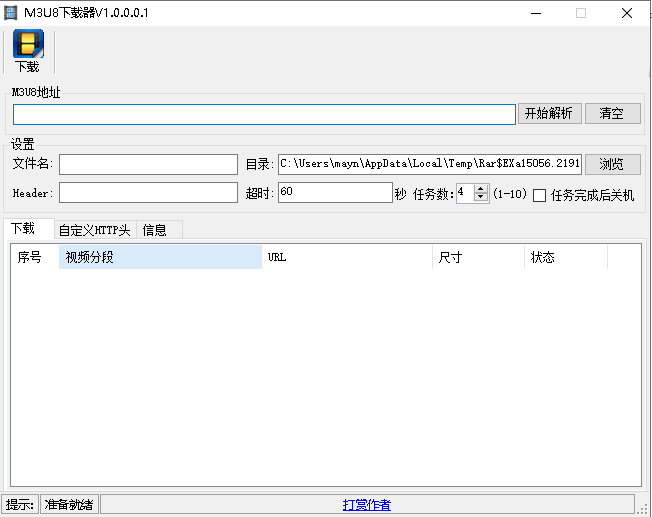Screen dimensions: 652x517
Task: Click the M3U8下载器 app icon in the title bar
Action: pos(10,13)
